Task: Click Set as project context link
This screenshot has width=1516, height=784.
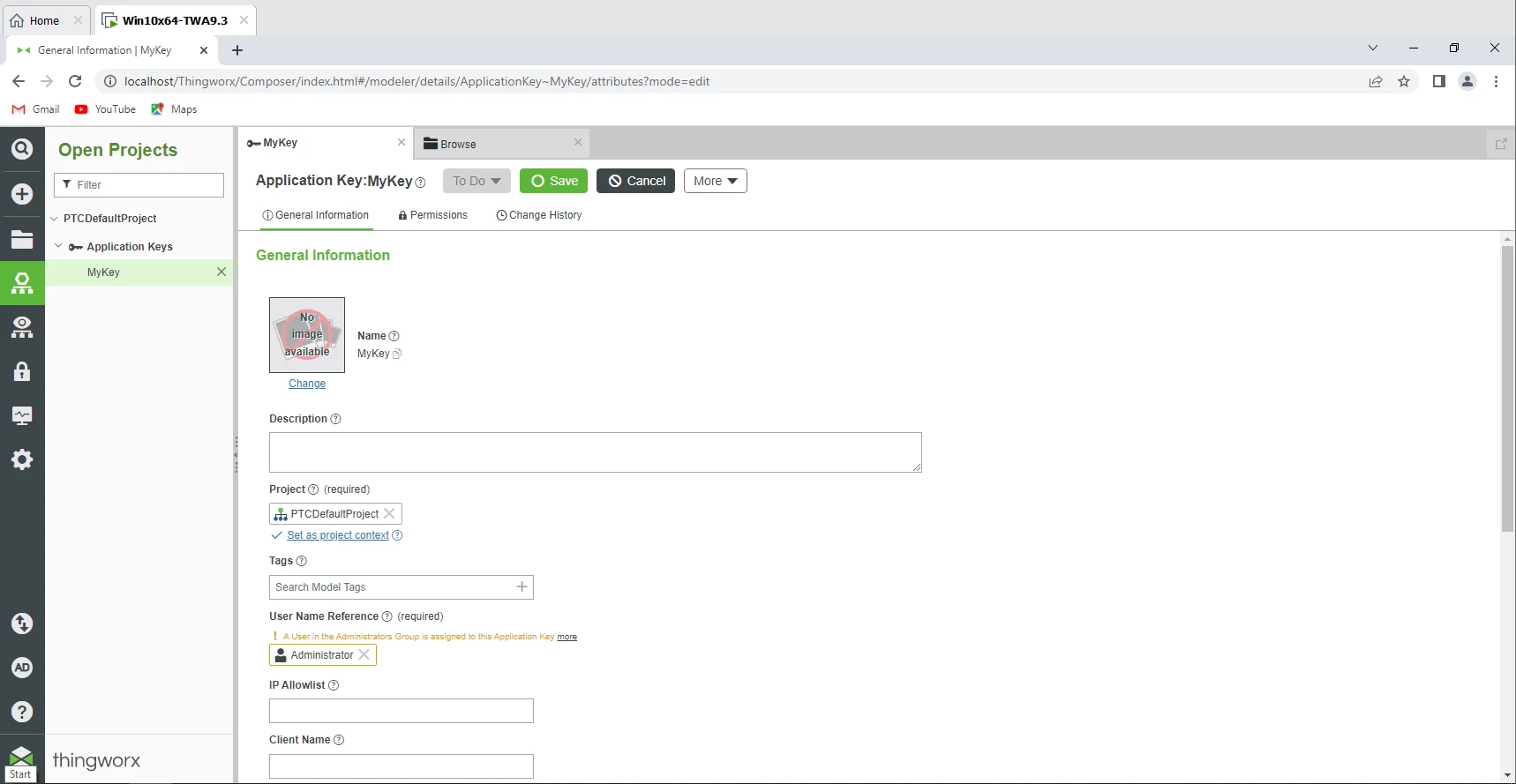Action: click(x=338, y=535)
